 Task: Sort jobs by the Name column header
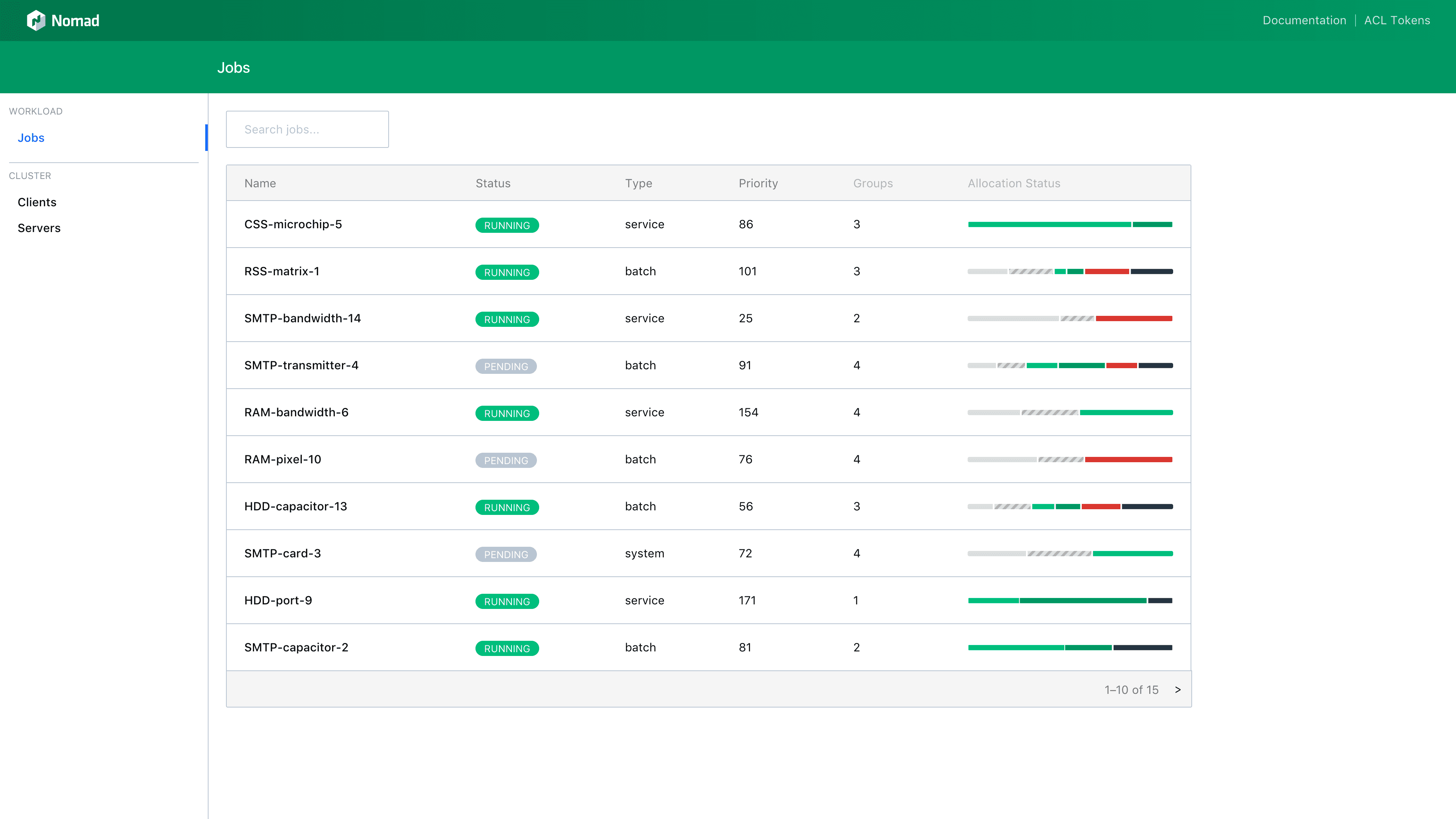(260, 183)
